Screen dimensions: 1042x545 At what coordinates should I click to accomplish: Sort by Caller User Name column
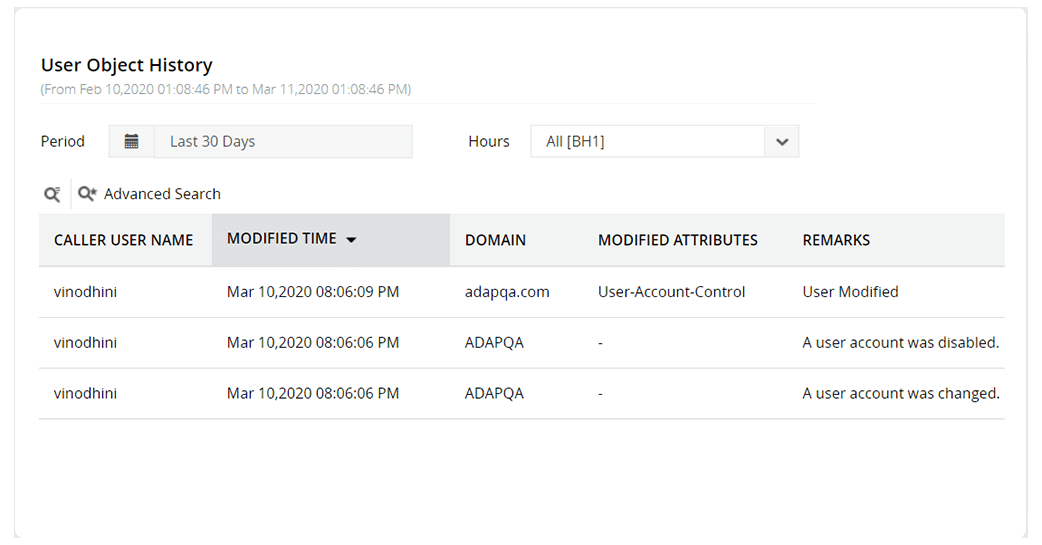pos(123,240)
